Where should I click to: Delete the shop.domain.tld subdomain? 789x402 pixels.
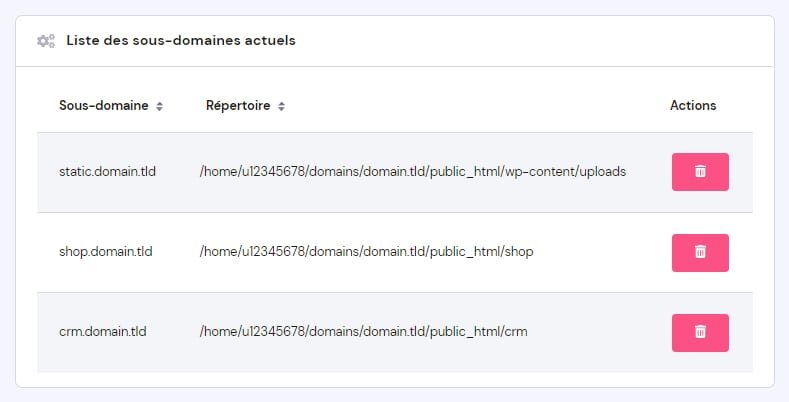(700, 252)
